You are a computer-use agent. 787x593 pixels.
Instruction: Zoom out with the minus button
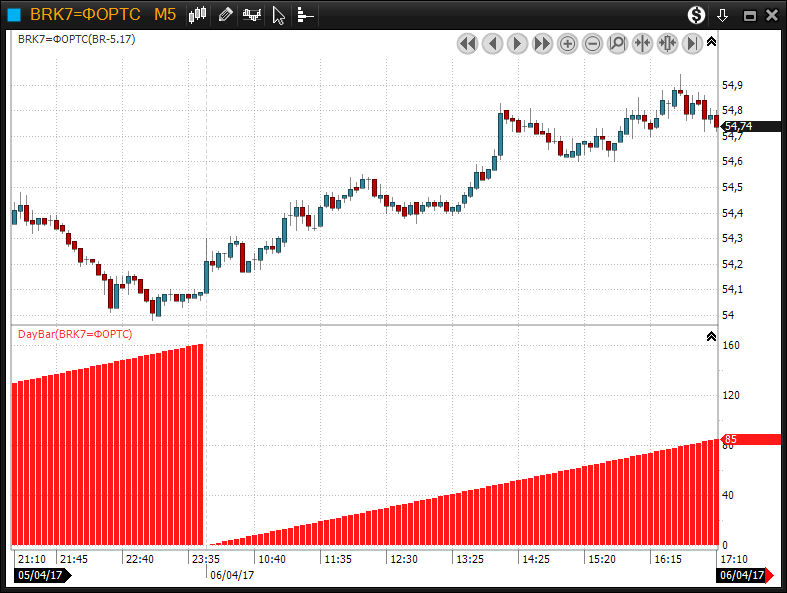592,43
